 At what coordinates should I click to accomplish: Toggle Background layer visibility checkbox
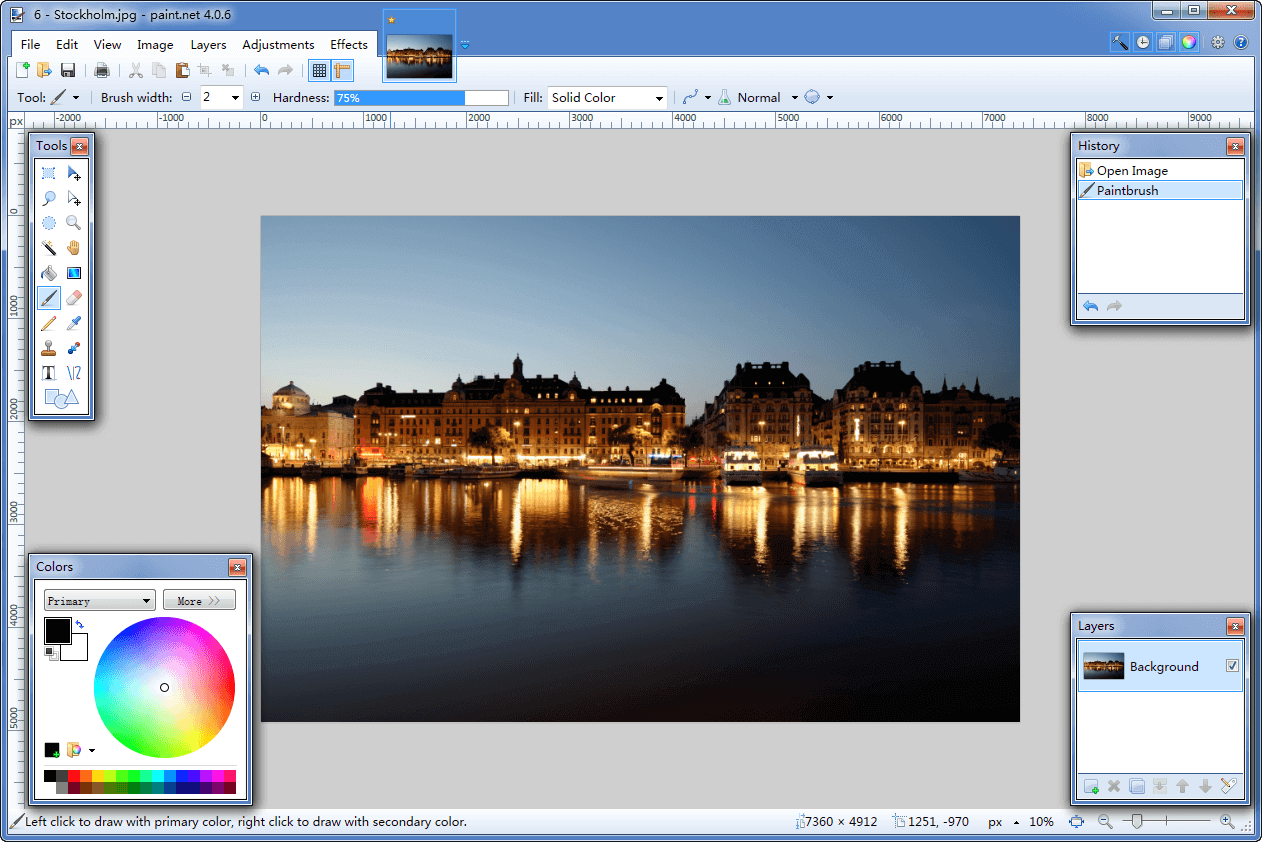(x=1232, y=666)
